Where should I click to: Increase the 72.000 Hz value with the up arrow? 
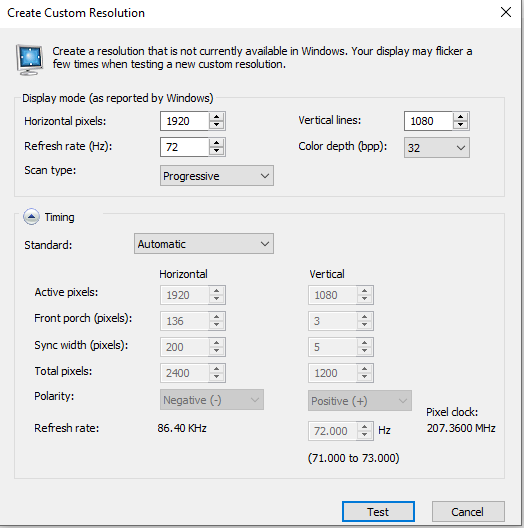(364, 427)
